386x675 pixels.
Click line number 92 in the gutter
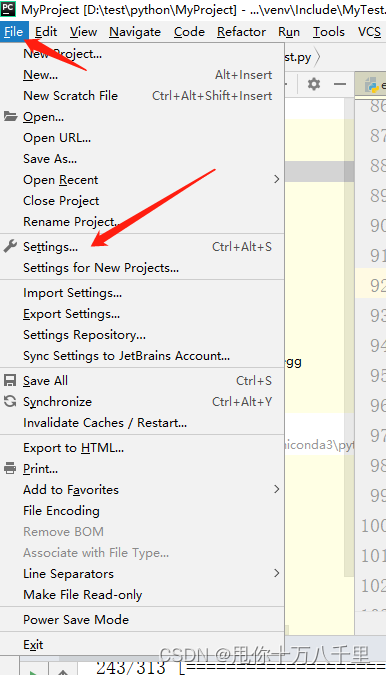point(377,285)
